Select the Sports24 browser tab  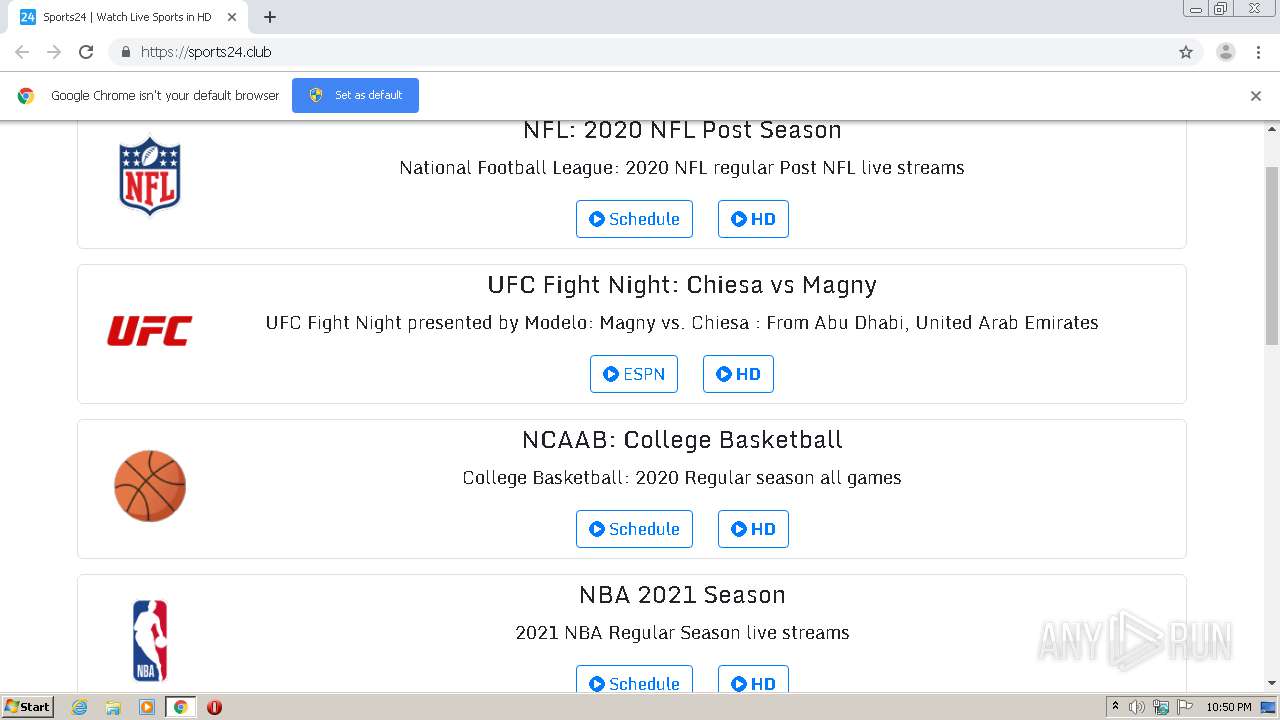click(x=127, y=17)
